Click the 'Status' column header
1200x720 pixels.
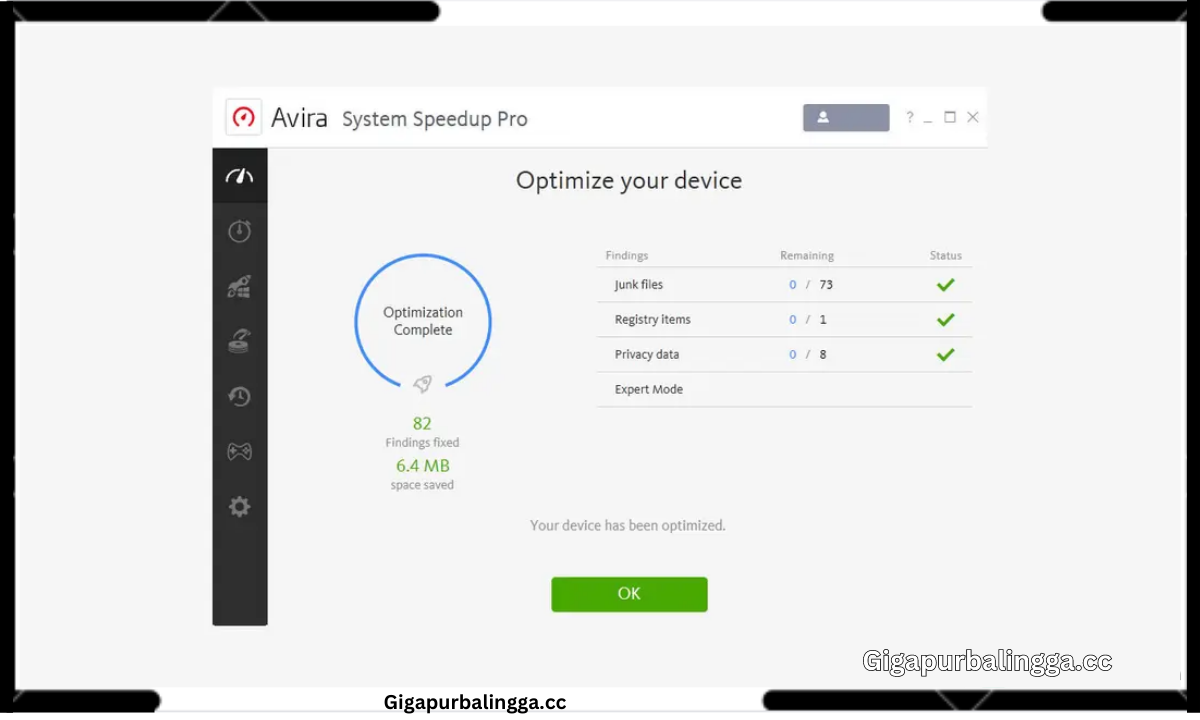pyautogui.click(x=946, y=256)
